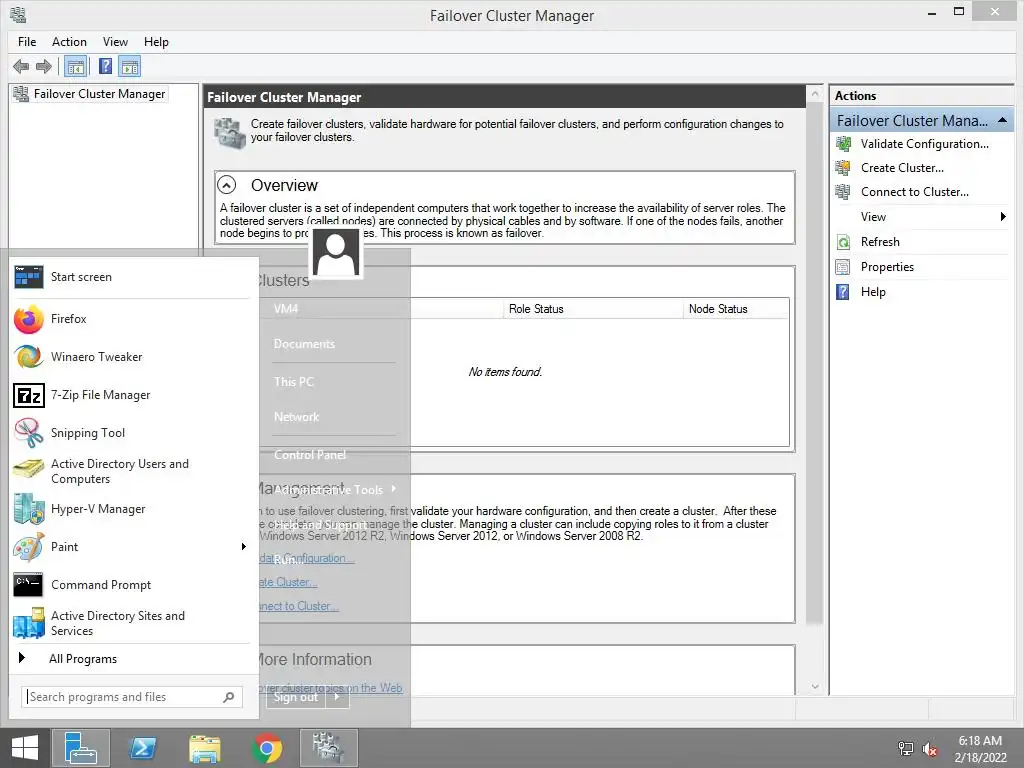Expand the View submenu in Actions pane
Image resolution: width=1024 pixels, height=768 pixels.
click(x=1003, y=217)
